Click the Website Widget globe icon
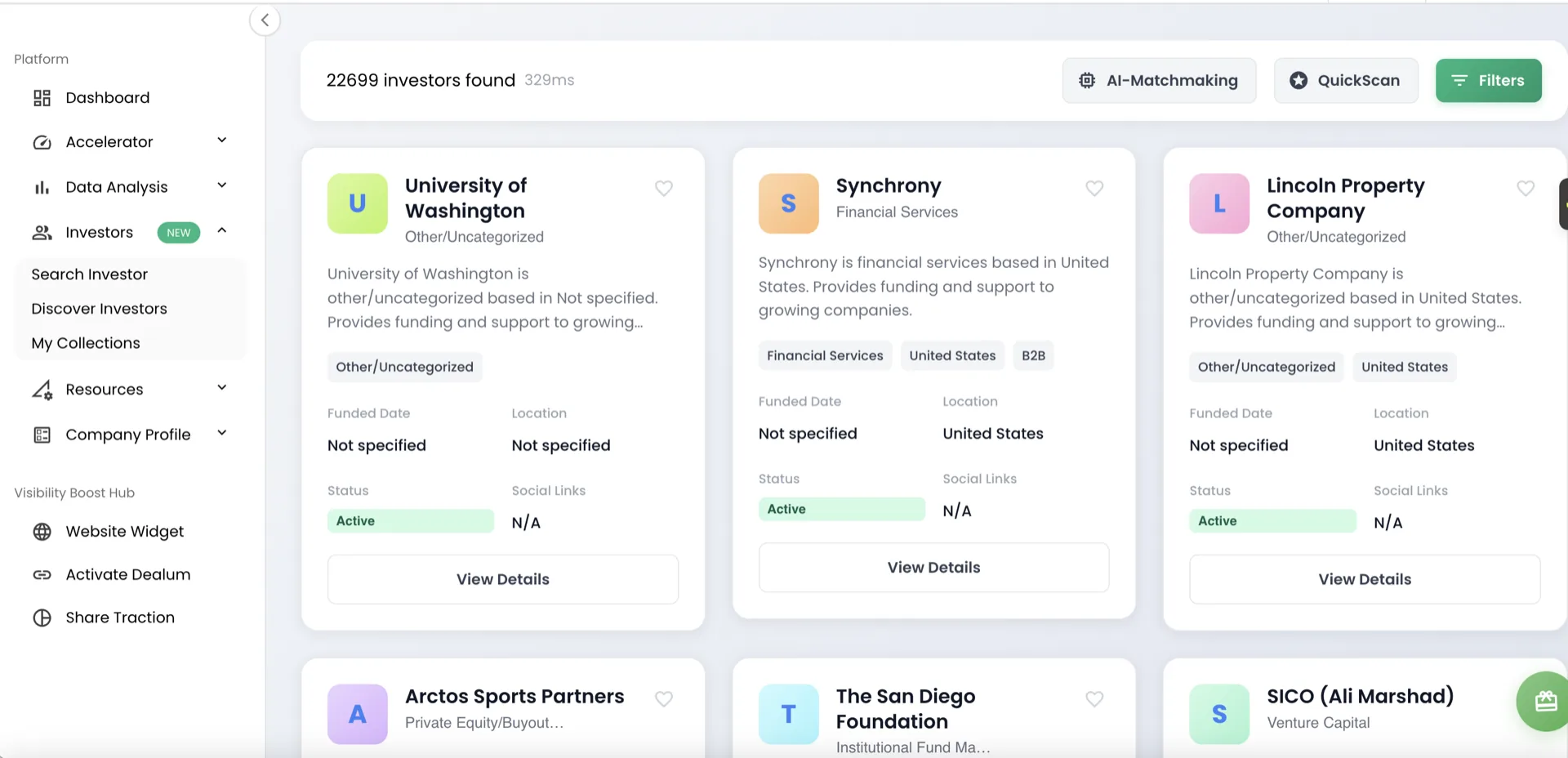This screenshot has width=1568, height=758. [42, 532]
